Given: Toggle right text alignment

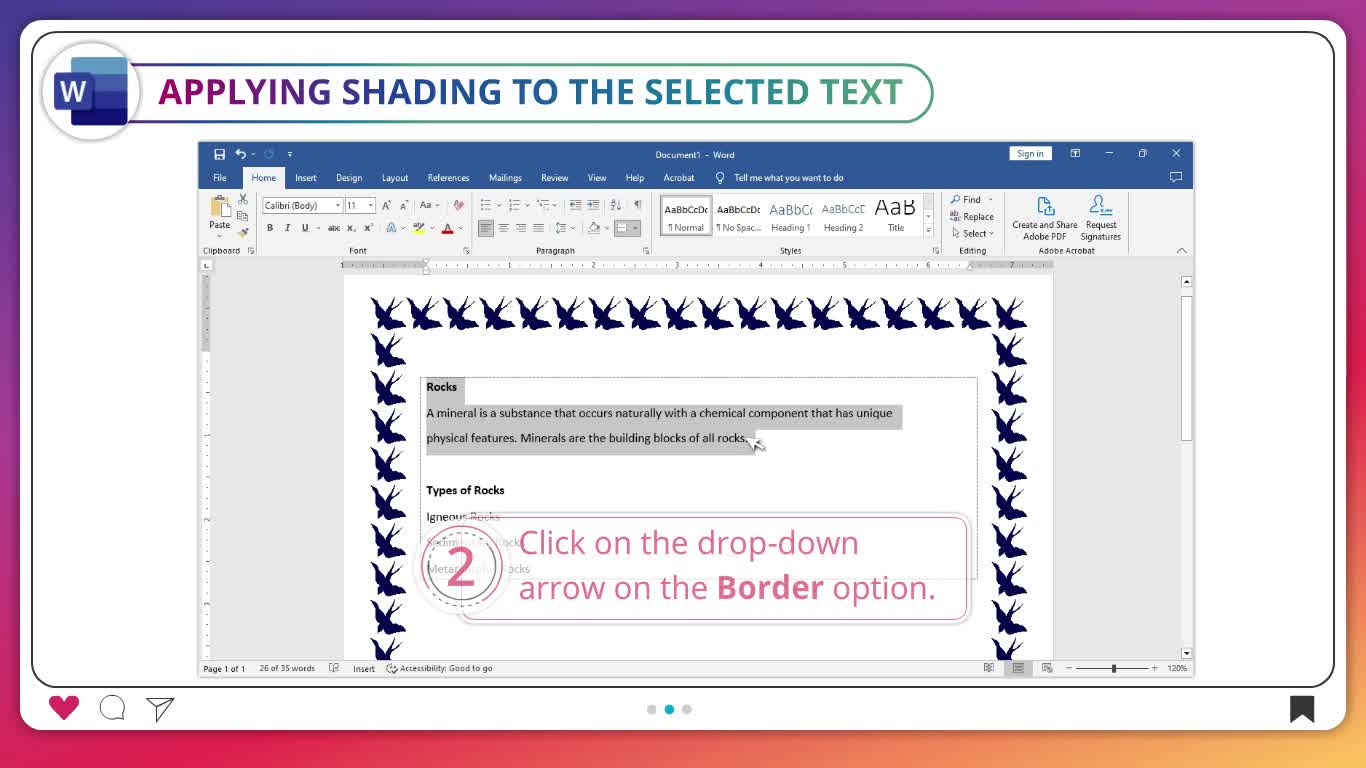Looking at the screenshot, I should 521,228.
